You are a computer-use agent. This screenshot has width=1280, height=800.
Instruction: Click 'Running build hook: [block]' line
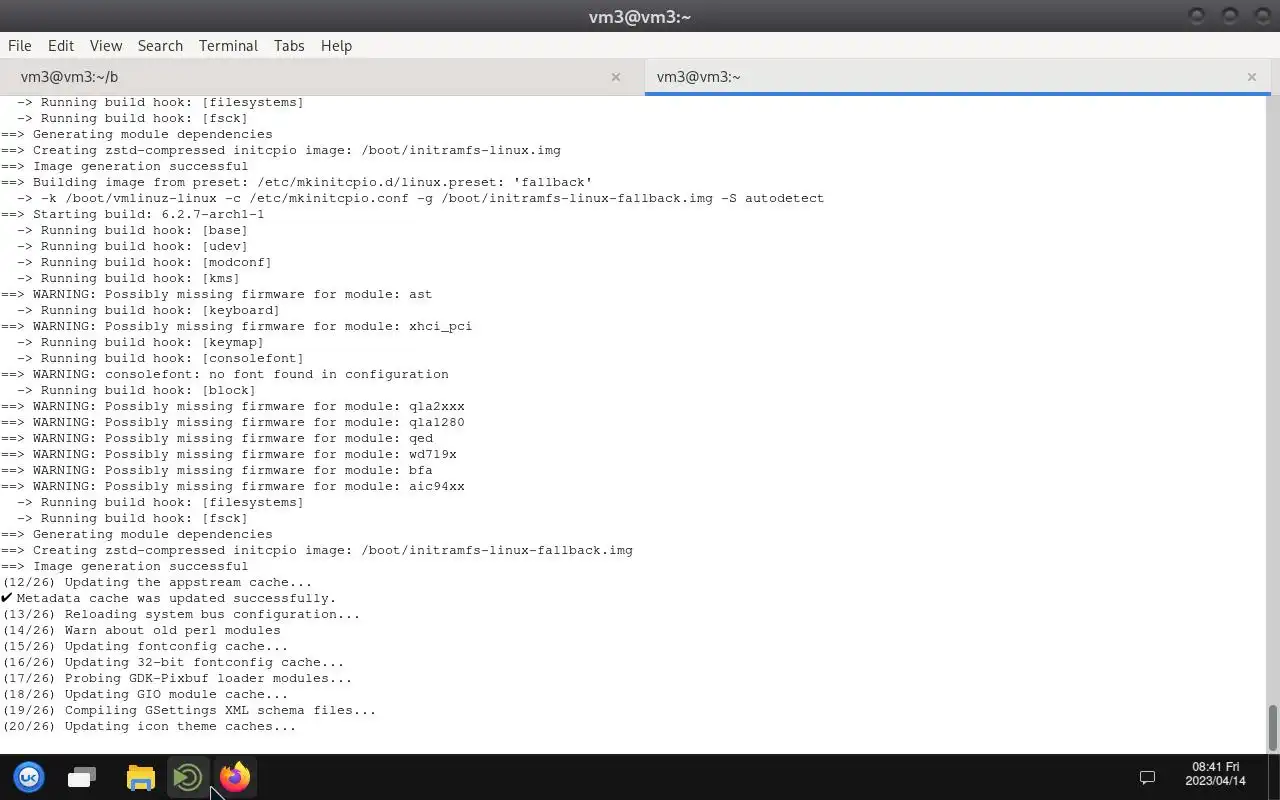[x=137, y=390]
